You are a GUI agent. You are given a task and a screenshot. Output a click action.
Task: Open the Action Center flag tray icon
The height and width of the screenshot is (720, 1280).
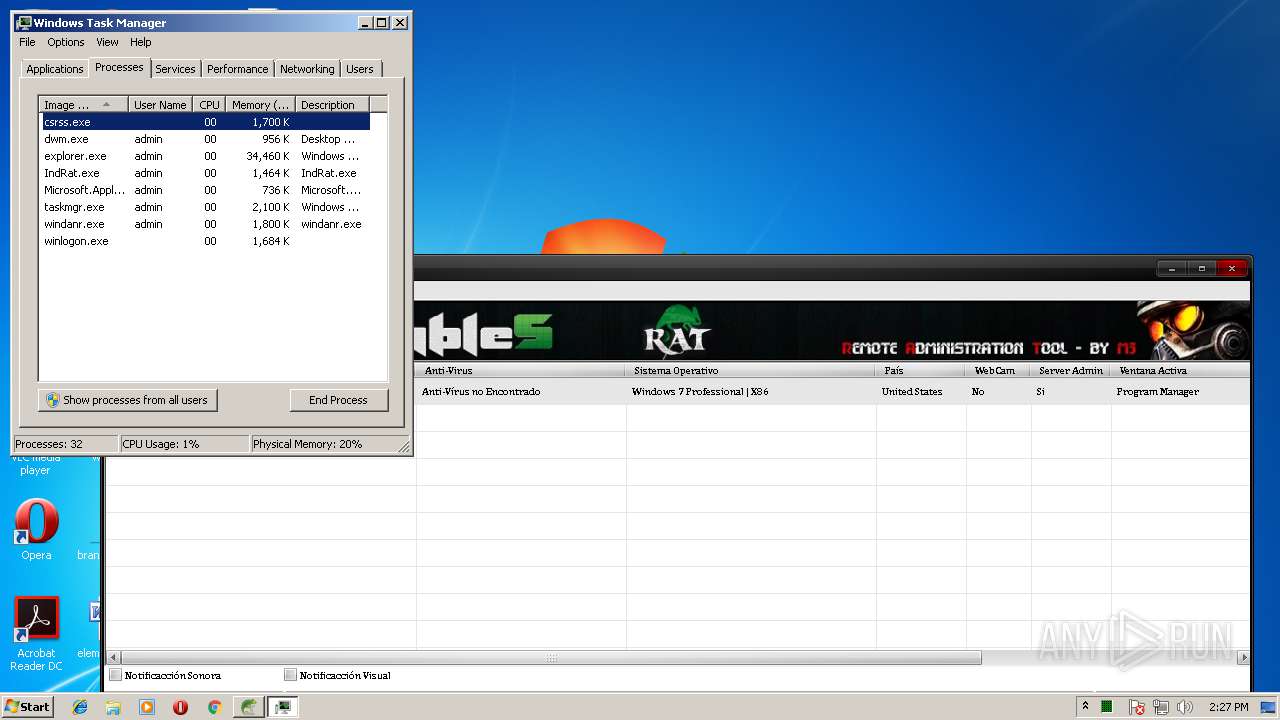pos(1137,707)
